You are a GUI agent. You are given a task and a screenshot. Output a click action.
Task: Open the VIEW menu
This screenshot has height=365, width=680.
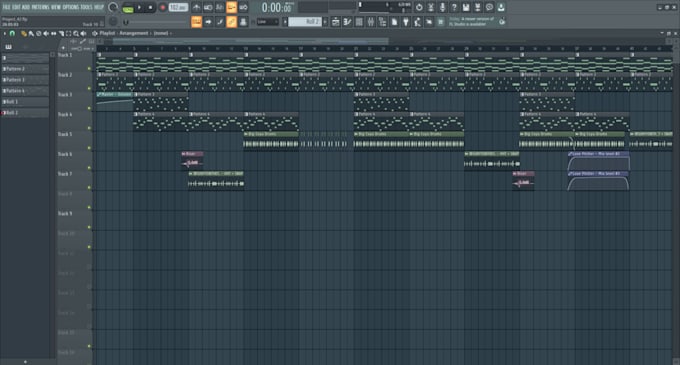point(56,7)
